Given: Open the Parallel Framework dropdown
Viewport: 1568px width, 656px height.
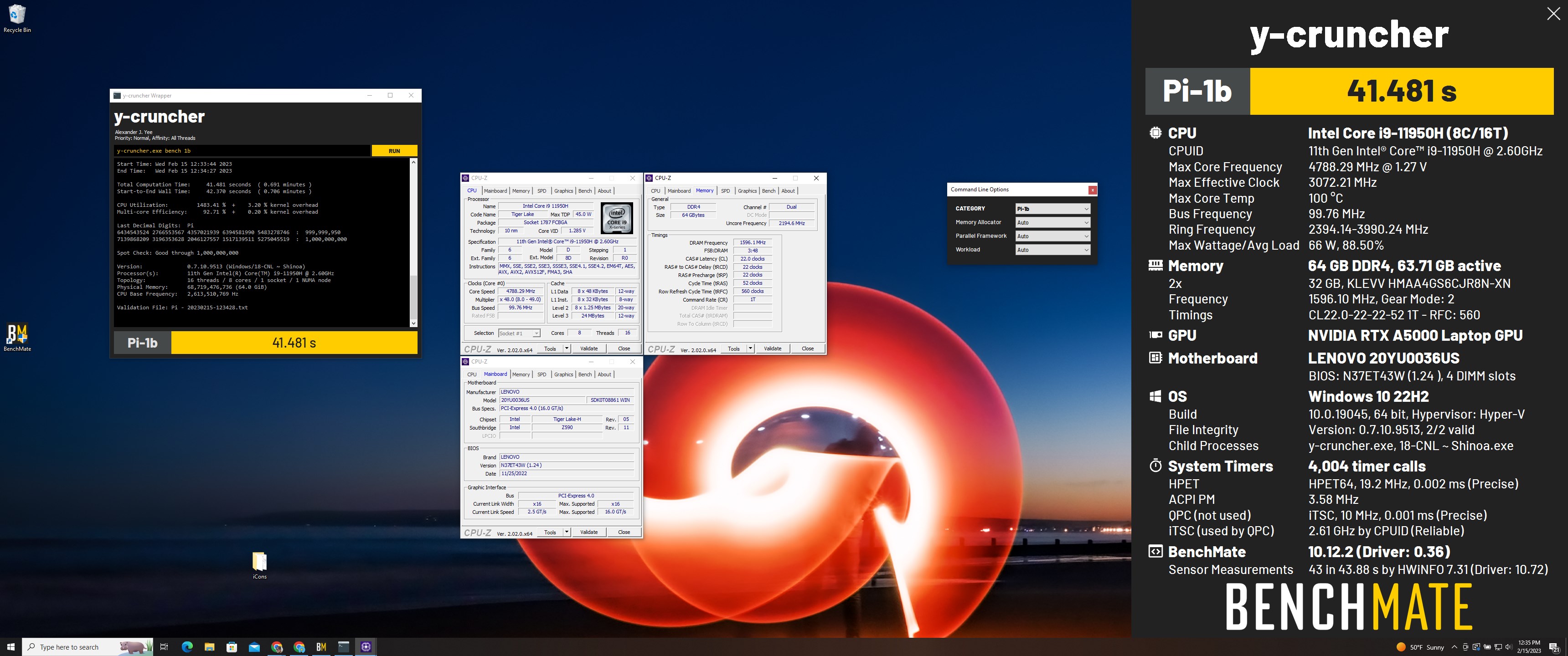Looking at the screenshot, I should coord(1052,236).
